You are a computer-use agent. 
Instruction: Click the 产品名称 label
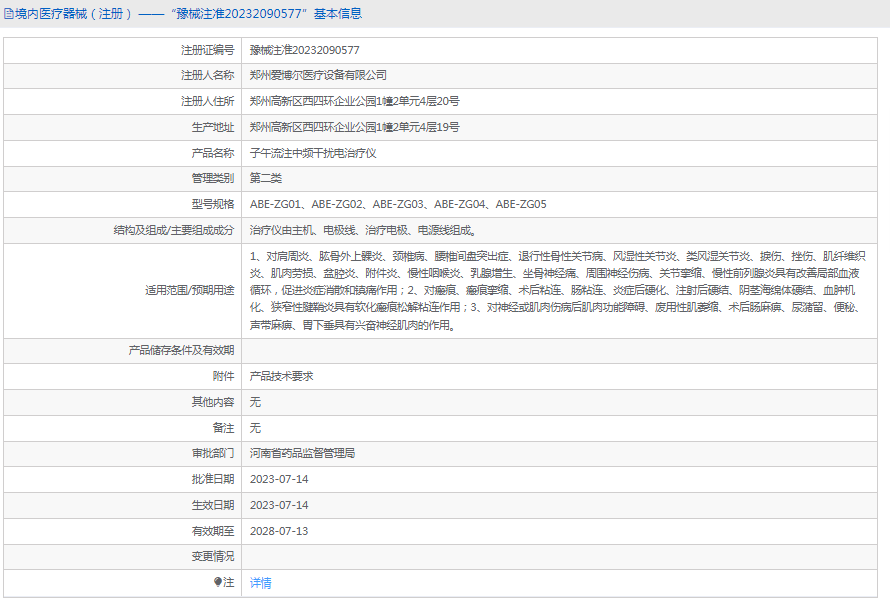[x=213, y=153]
